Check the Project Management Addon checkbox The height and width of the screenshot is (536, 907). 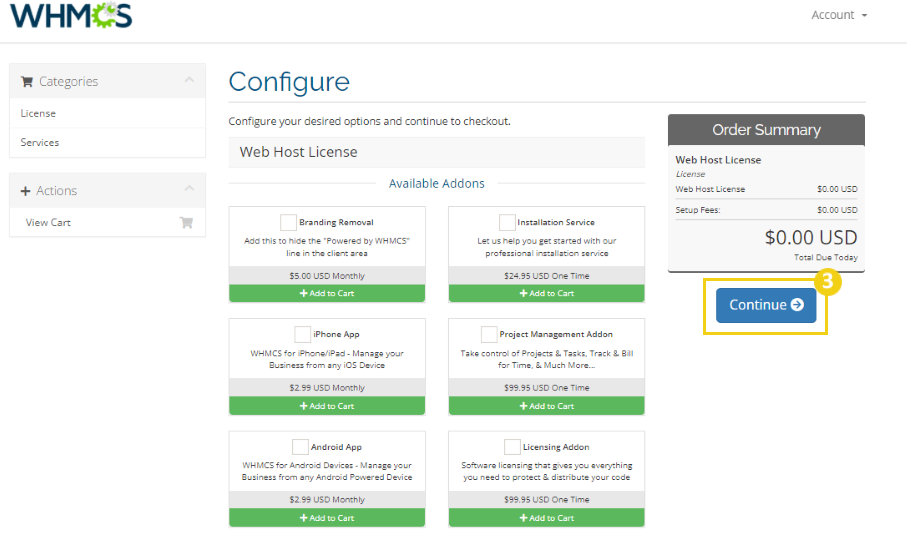[x=489, y=334]
